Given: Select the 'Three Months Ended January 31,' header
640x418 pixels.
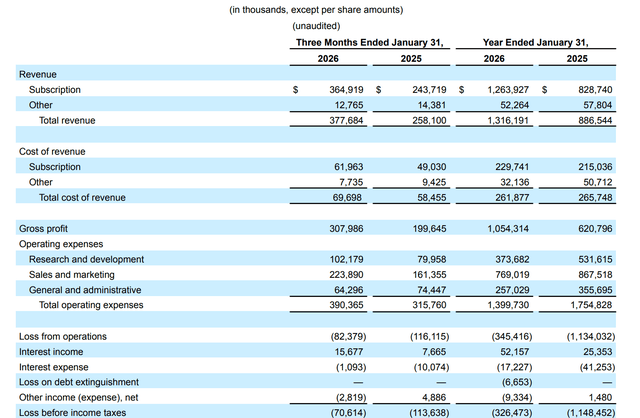Looking at the screenshot, I should 369,42.
